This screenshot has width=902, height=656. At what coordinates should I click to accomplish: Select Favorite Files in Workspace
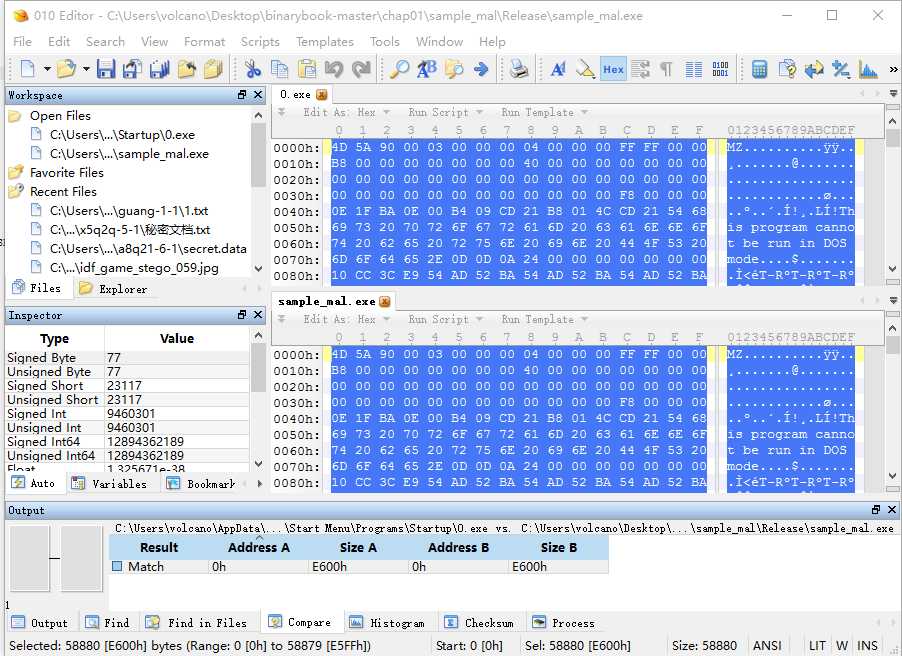coord(67,173)
